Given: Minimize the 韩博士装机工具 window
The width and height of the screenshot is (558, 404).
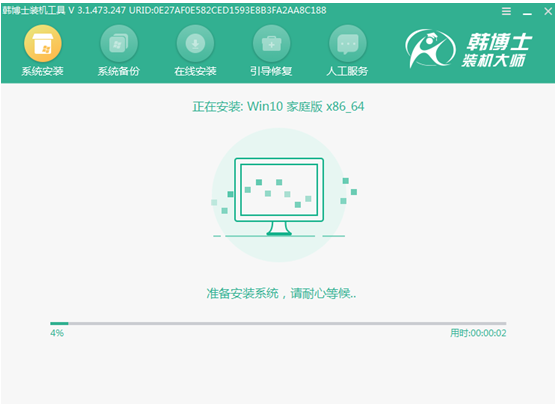Looking at the screenshot, I should click(527, 12).
